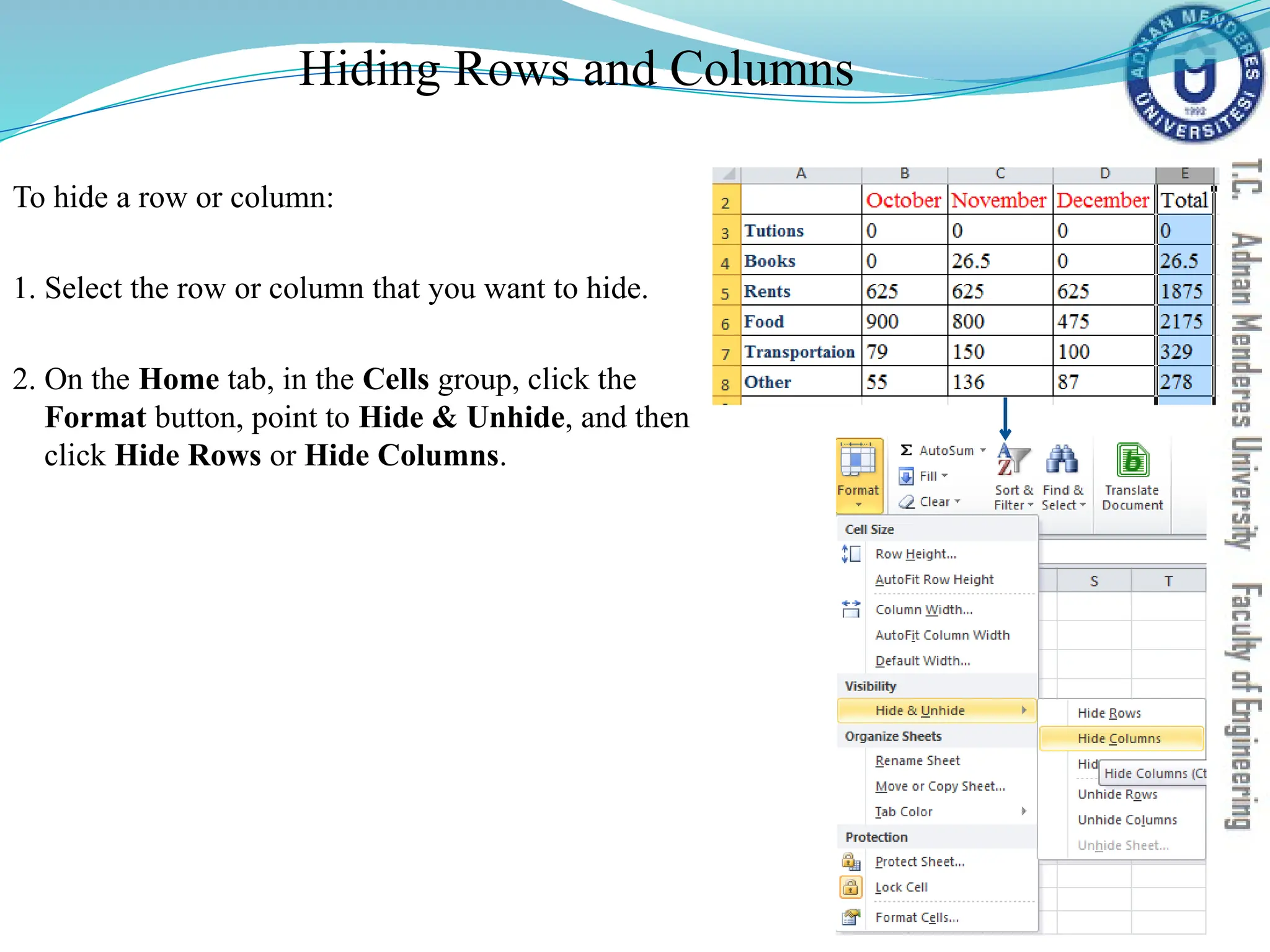The height and width of the screenshot is (952, 1270).
Task: Click the Protect Sheet lock icon
Action: point(851,862)
